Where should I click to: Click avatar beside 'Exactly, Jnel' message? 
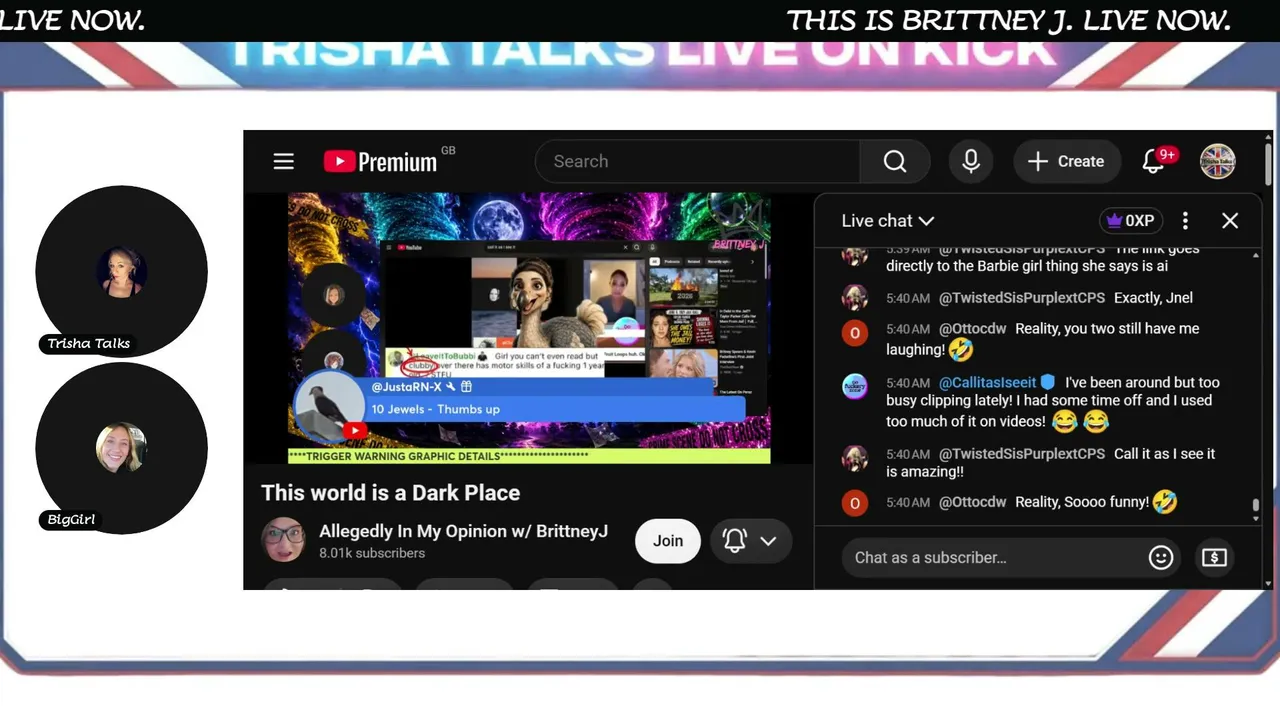tap(855, 297)
